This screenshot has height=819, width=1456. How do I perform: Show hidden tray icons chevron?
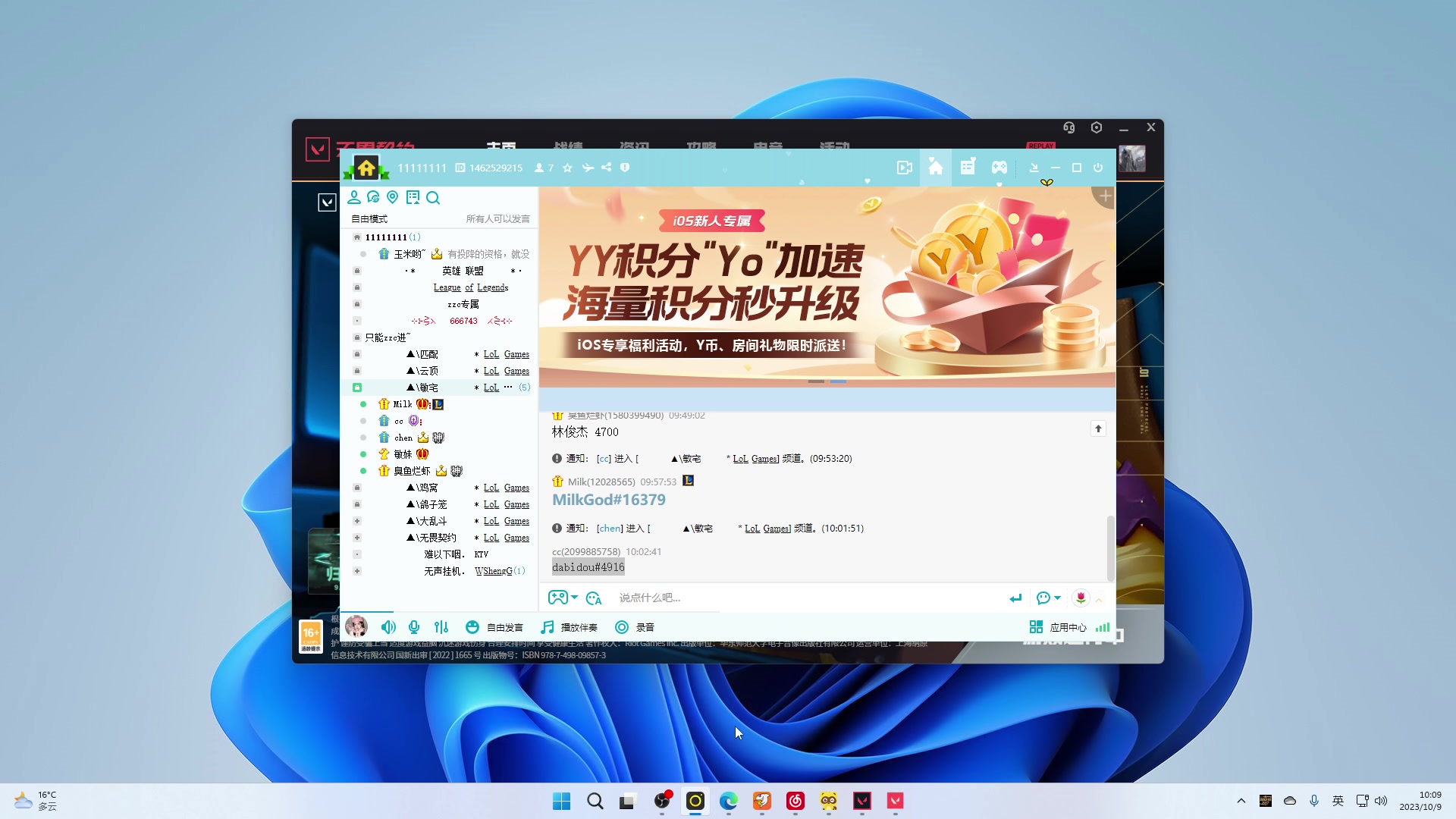[x=1241, y=801]
